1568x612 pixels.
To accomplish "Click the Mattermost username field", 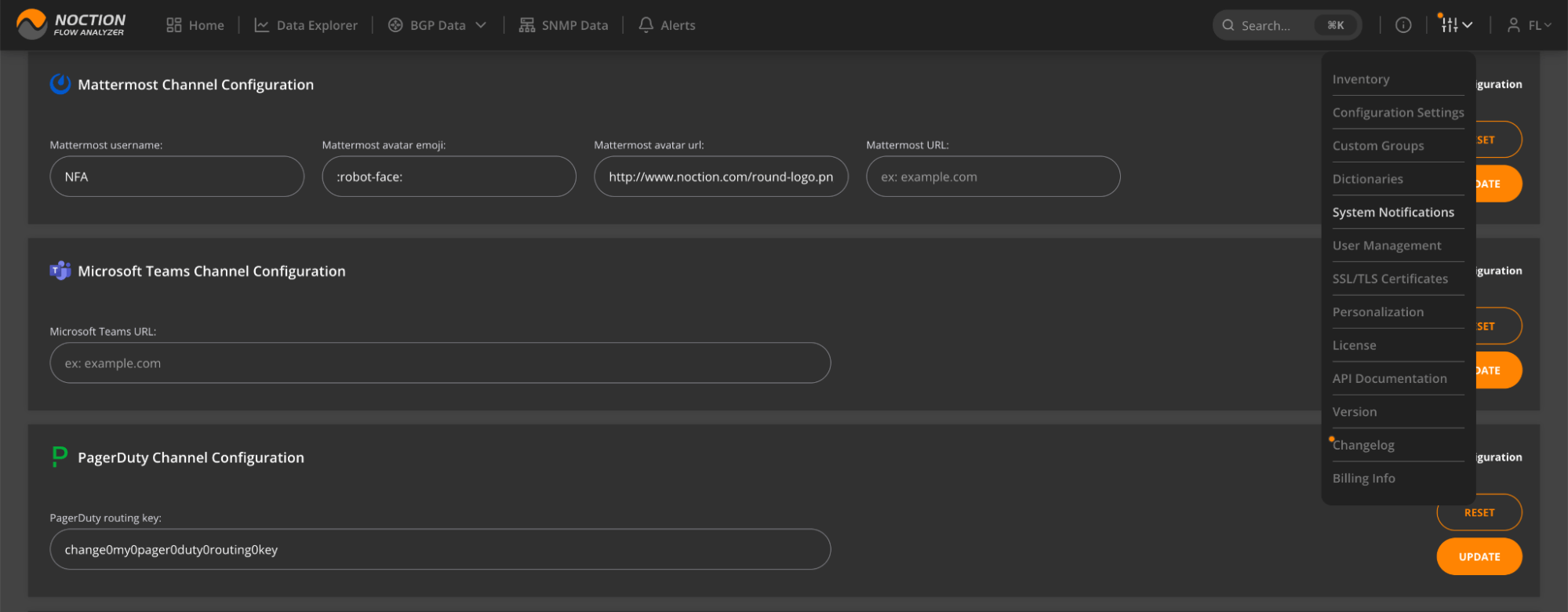I will click(176, 177).
